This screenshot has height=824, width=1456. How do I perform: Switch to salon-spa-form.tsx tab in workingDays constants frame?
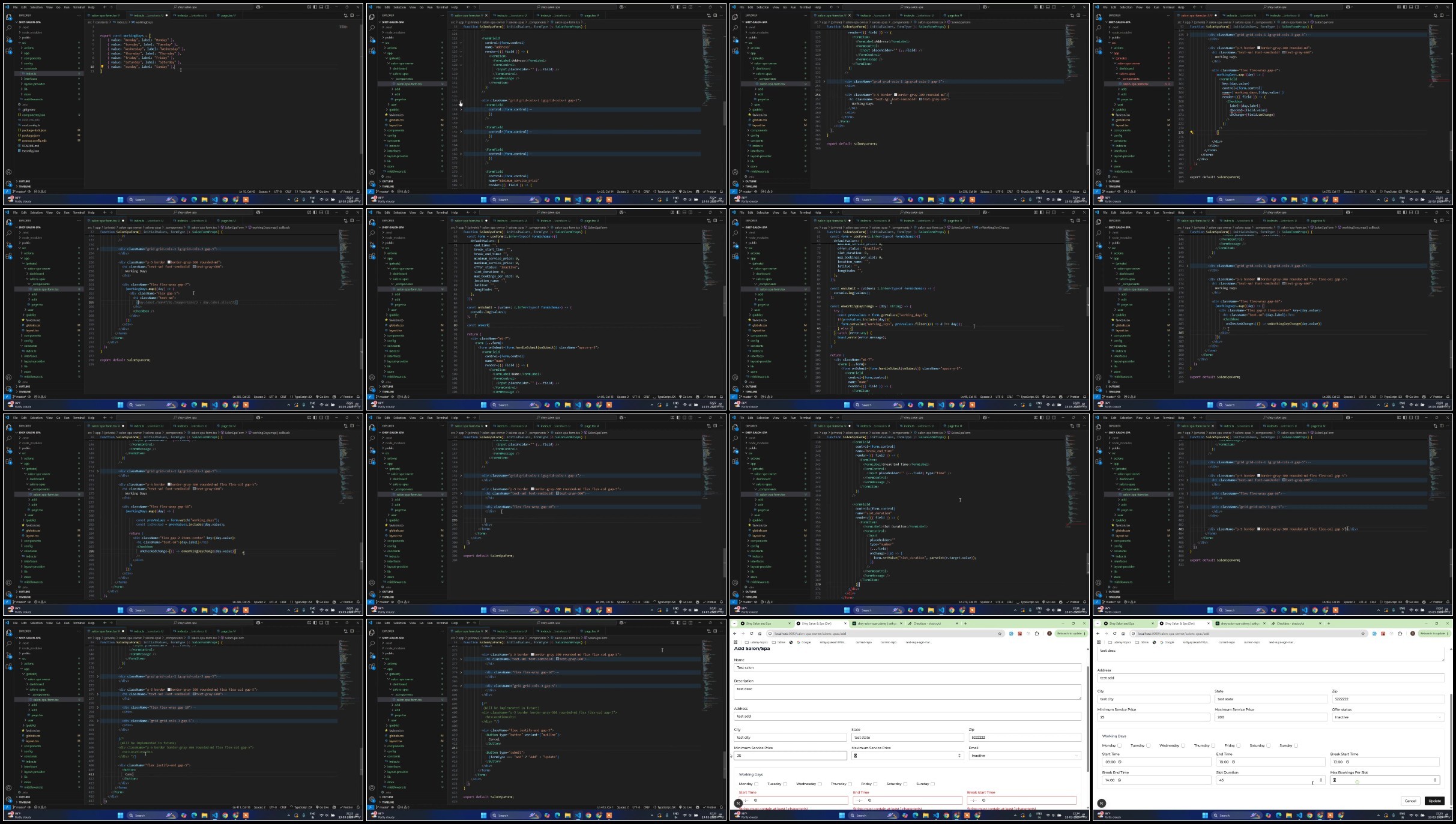pyautogui.click(x=105, y=16)
